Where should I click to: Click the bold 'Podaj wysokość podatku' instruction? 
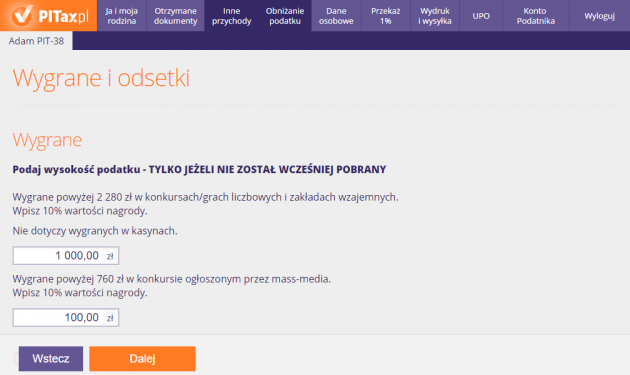tap(199, 170)
